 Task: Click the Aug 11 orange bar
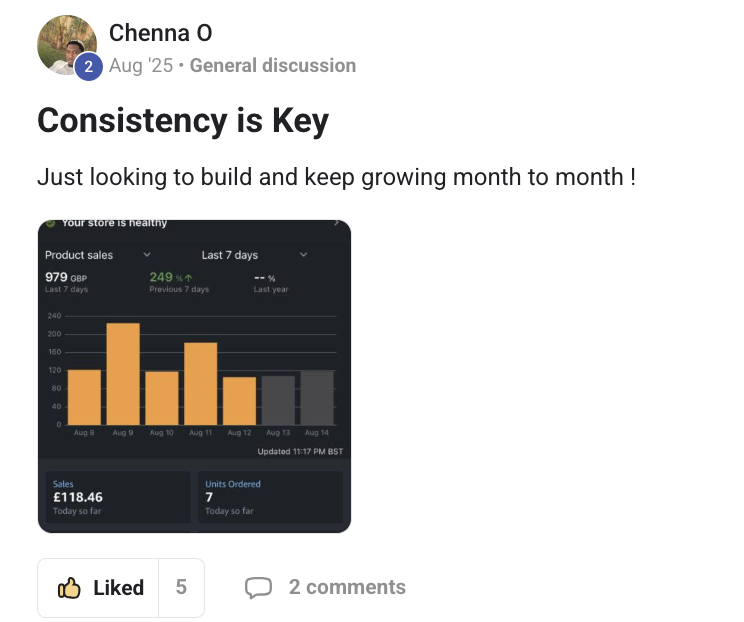pyautogui.click(x=201, y=385)
